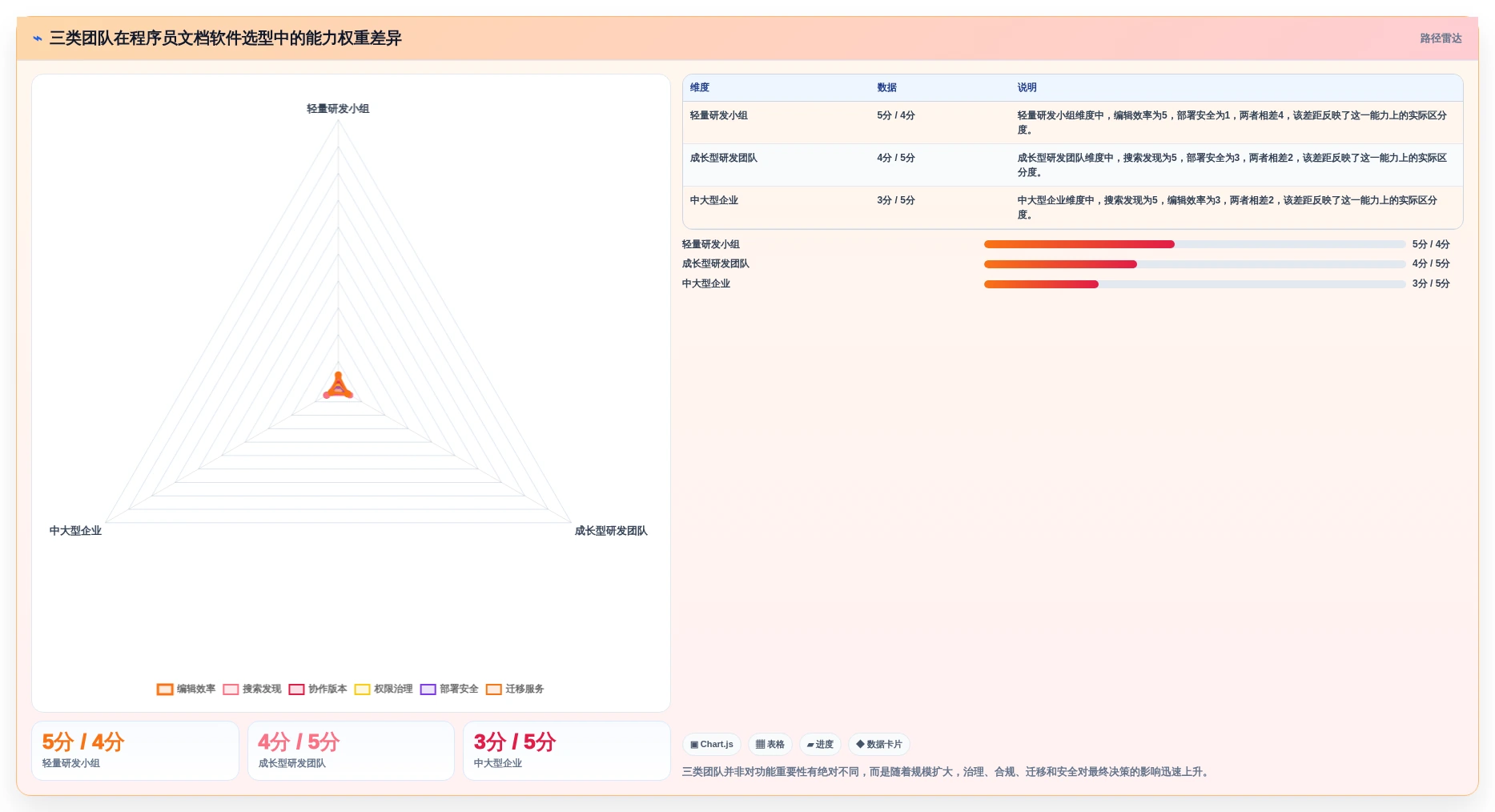The height and width of the screenshot is (812, 1495).
Task: Click the 中大型企业 radar axis label
Action: tap(75, 531)
